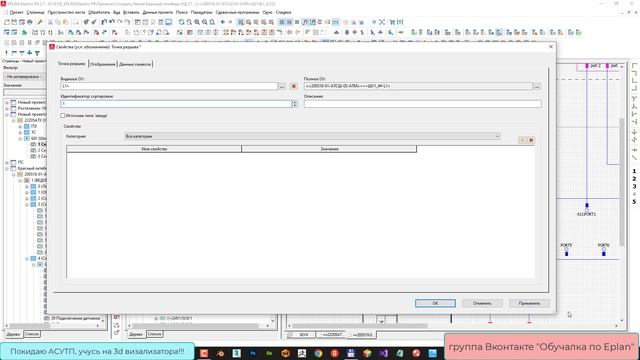
Task: Click the Значение filter field in navigator
Action: (x=24, y=92)
